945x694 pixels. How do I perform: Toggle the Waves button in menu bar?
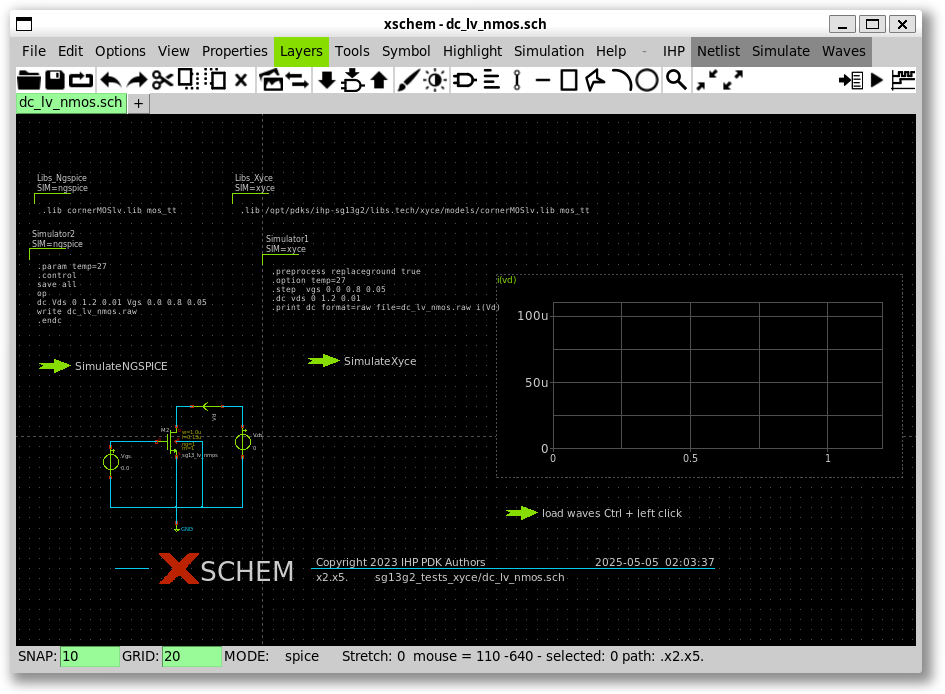click(x=844, y=51)
